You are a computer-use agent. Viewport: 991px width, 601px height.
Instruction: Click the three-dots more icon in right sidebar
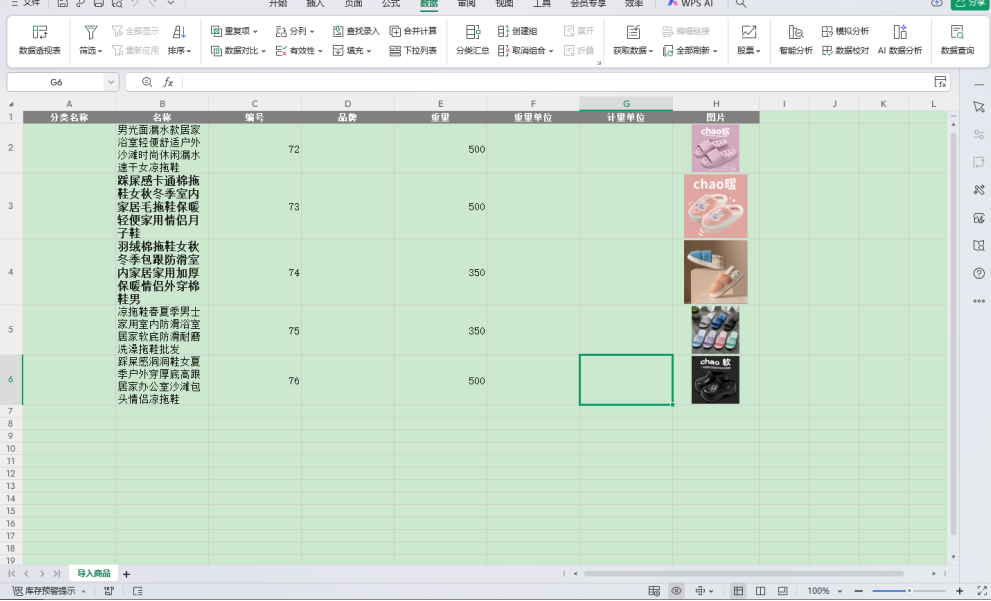[979, 301]
